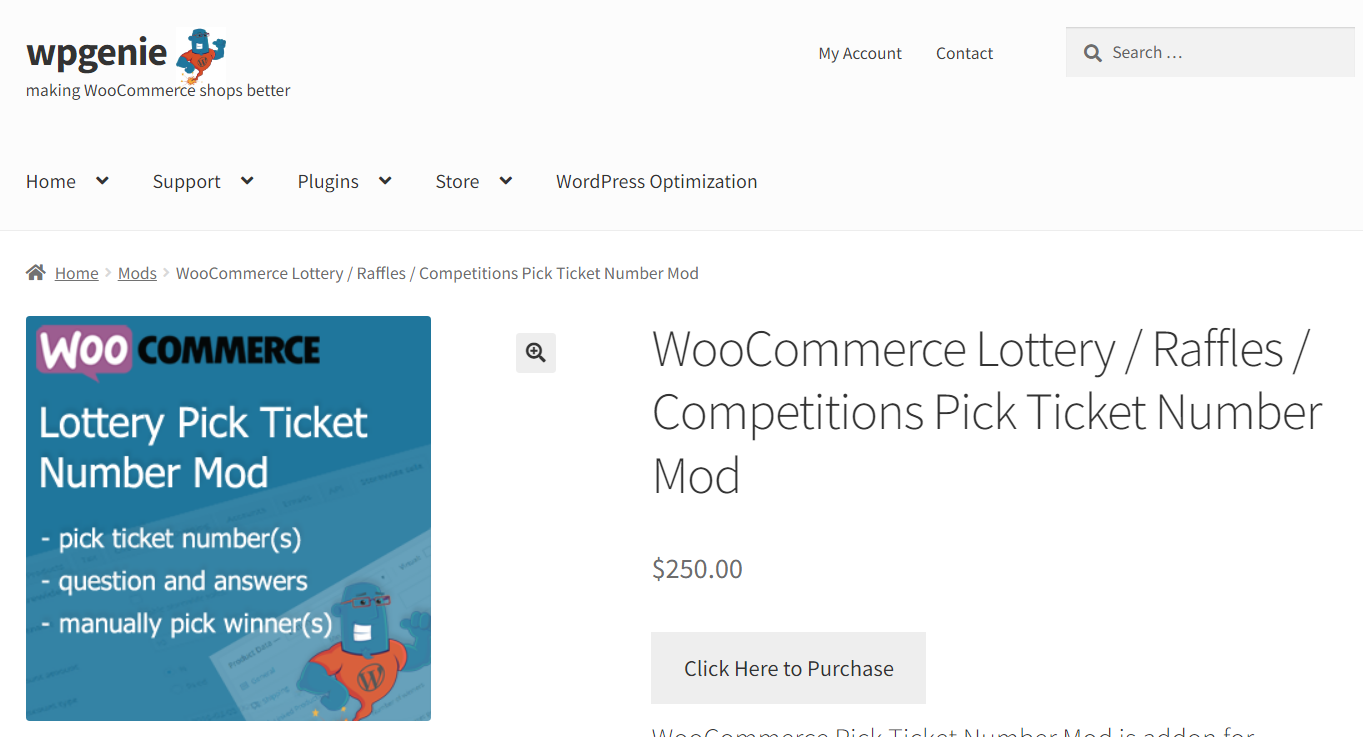Navigate to Home via the breadcrumb link
This screenshot has height=737, width=1363.
[x=76, y=272]
